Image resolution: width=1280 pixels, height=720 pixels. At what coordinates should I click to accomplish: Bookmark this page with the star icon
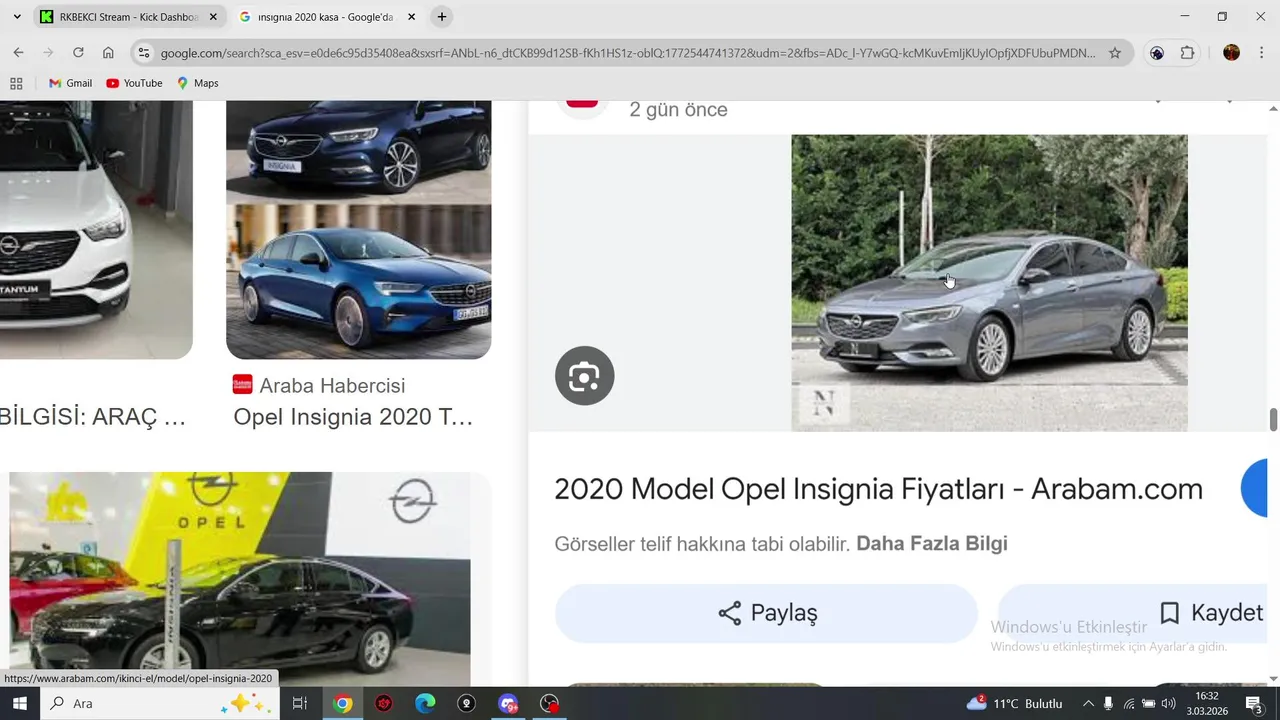click(1115, 53)
